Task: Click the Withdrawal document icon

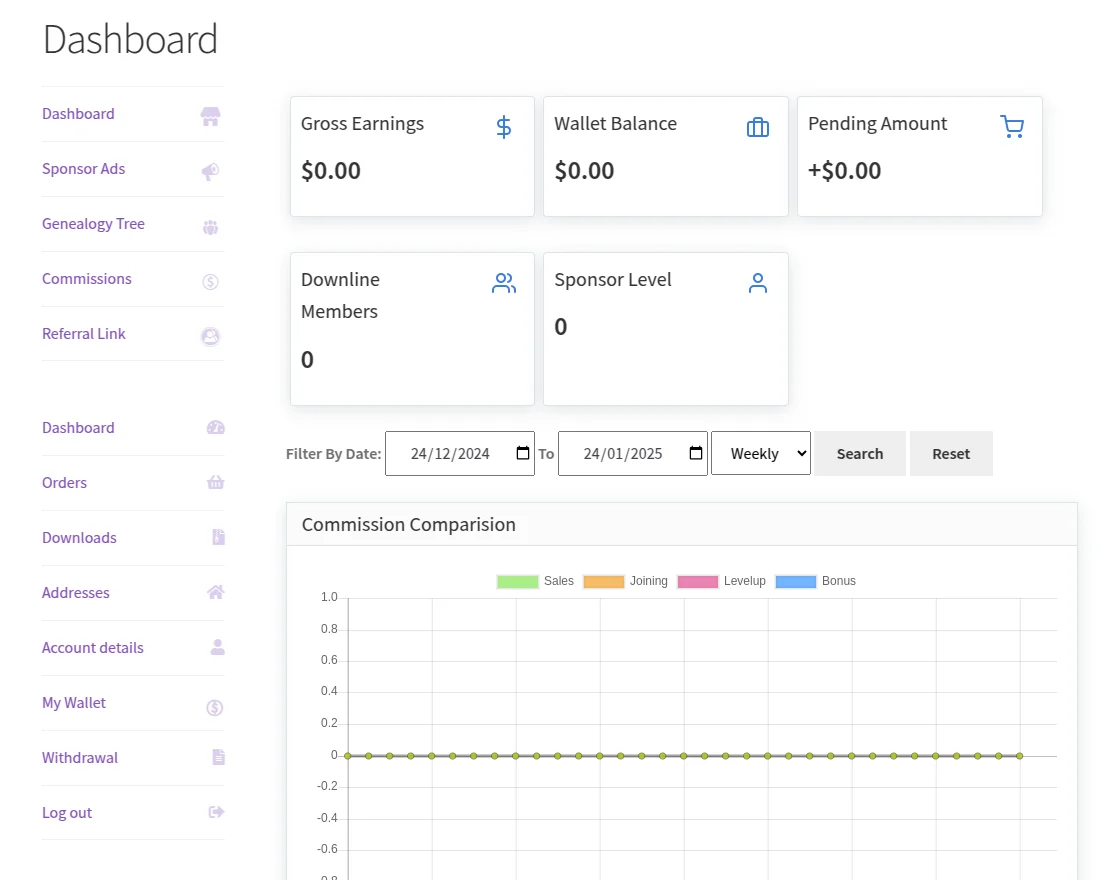Action: click(218, 757)
